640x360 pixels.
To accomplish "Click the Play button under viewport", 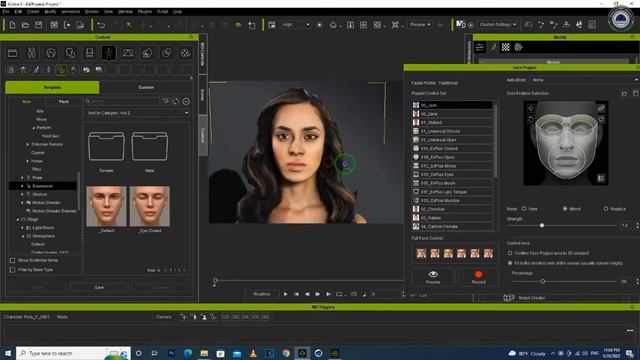I will click(285, 294).
